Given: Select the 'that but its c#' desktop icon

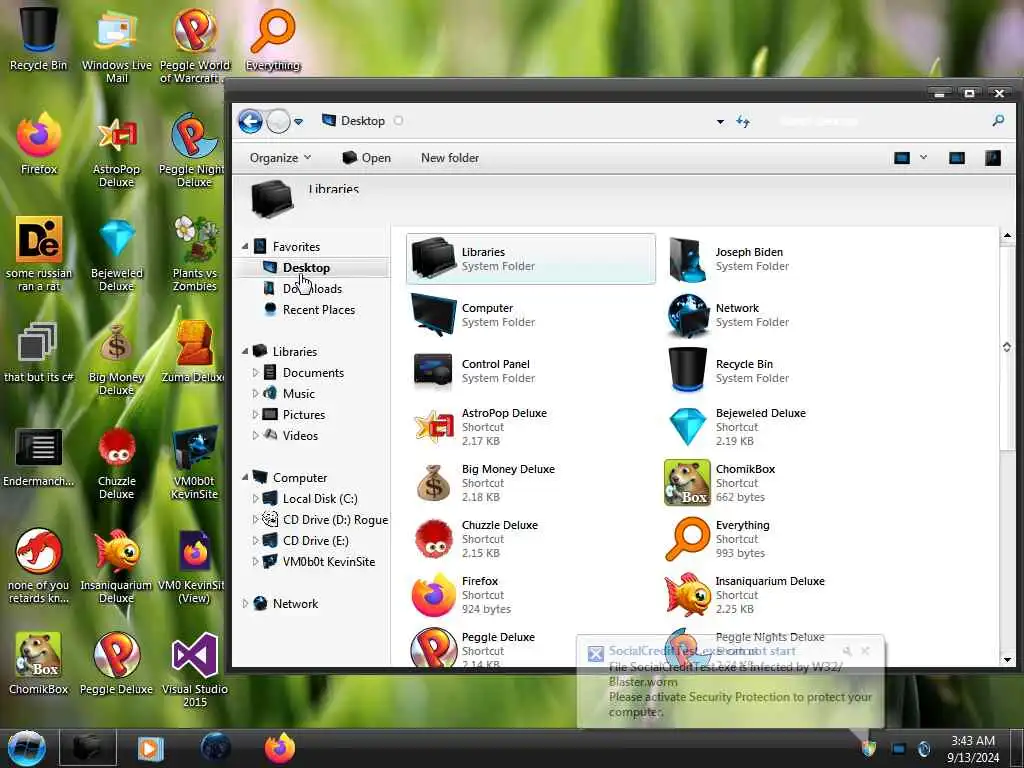Looking at the screenshot, I should click(39, 351).
